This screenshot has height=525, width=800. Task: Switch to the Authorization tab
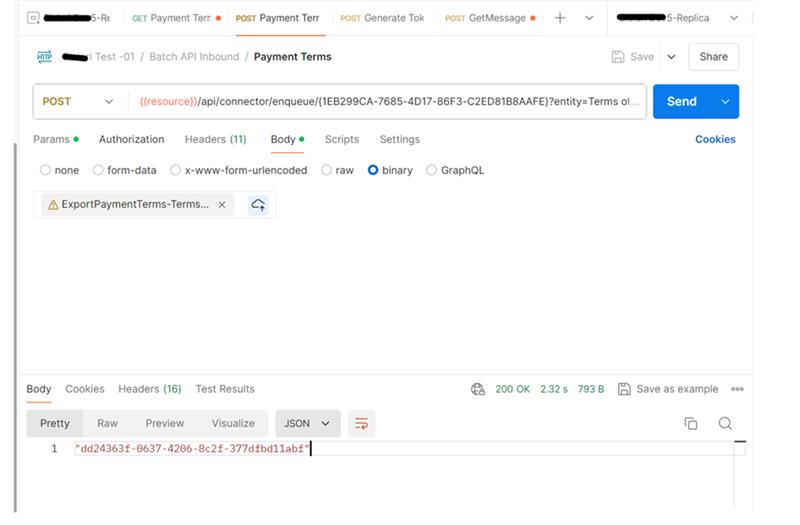click(131, 139)
